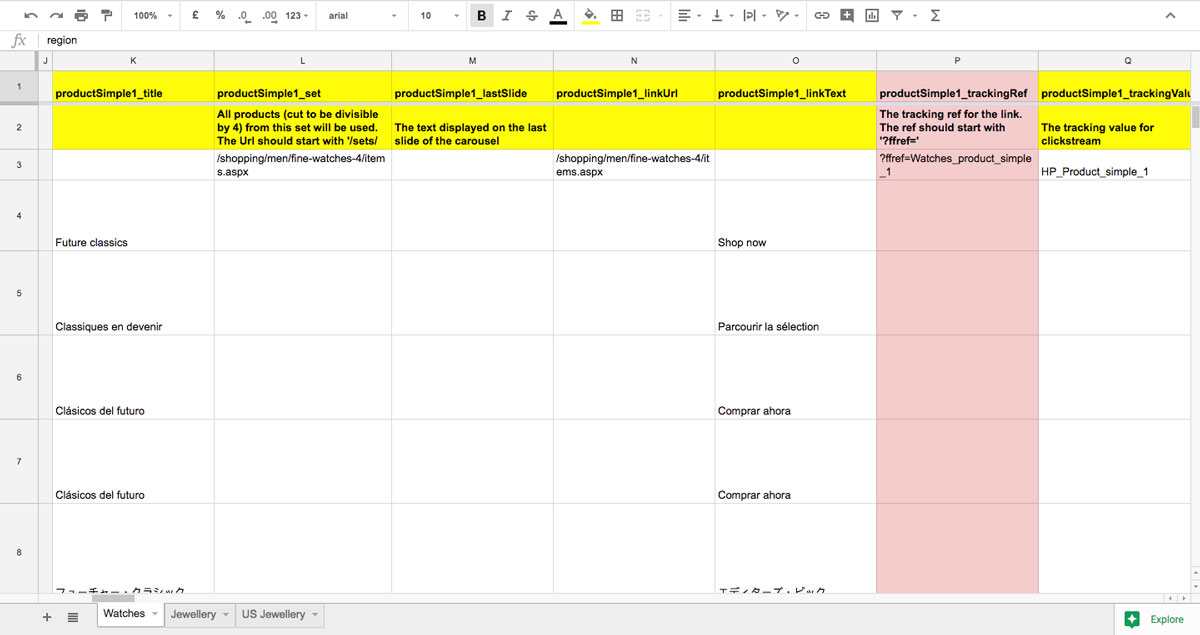Collapse the menus with chevron icon
The image size is (1200, 635).
[1170, 16]
